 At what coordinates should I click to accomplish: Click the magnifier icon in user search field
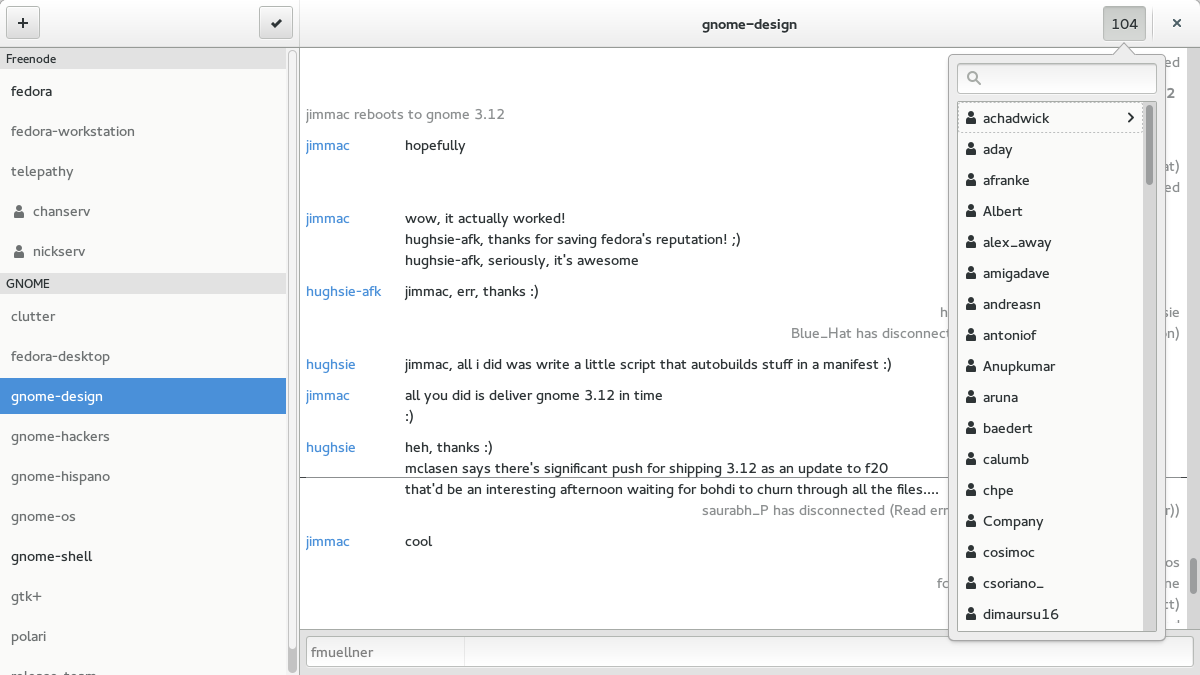[974, 78]
